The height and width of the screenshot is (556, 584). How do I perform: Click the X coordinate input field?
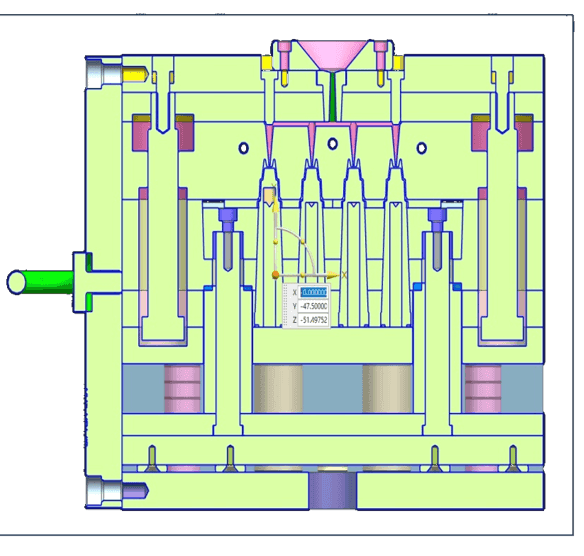(314, 292)
